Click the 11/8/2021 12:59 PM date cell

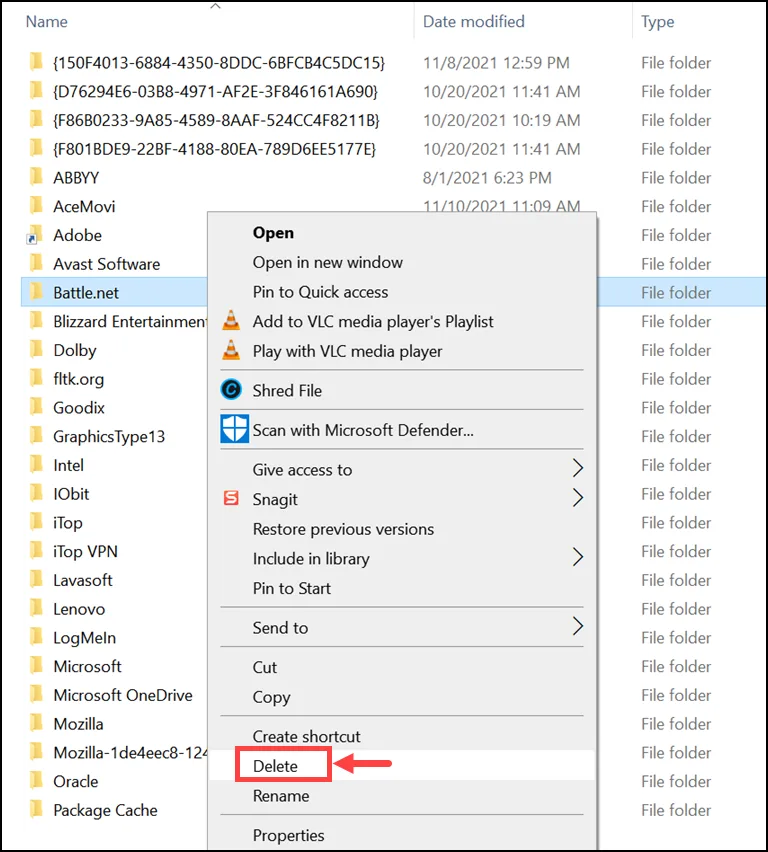496,62
